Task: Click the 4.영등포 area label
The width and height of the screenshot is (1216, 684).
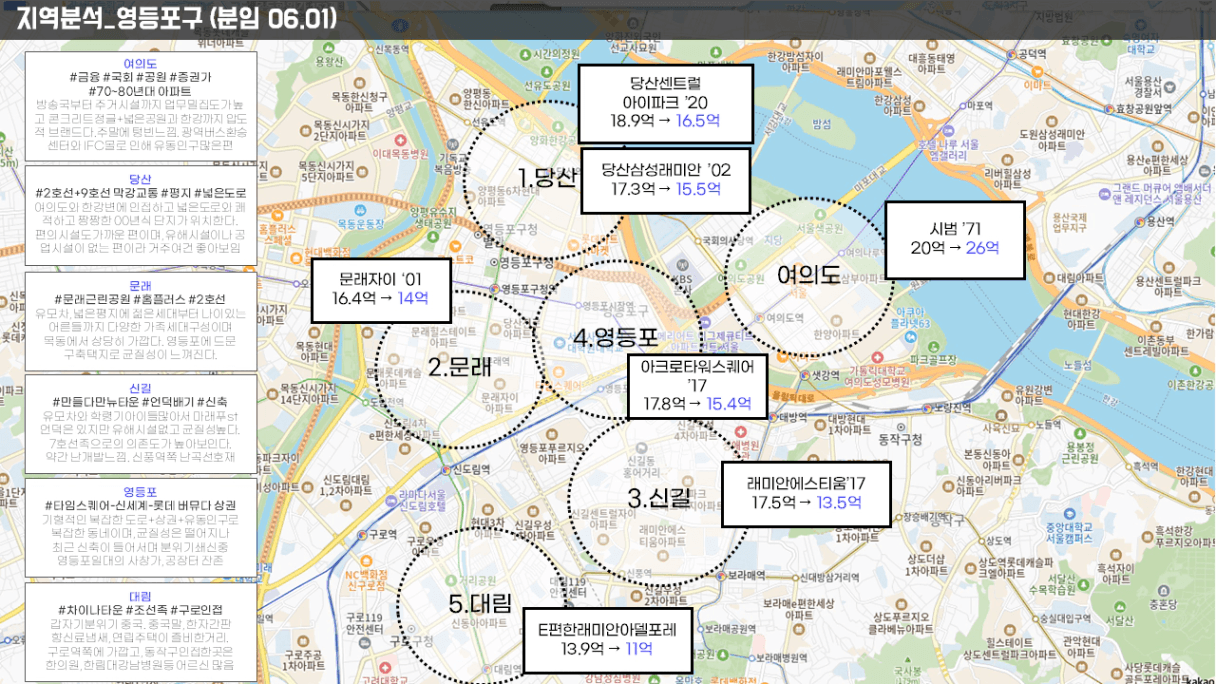Action: coord(616,337)
